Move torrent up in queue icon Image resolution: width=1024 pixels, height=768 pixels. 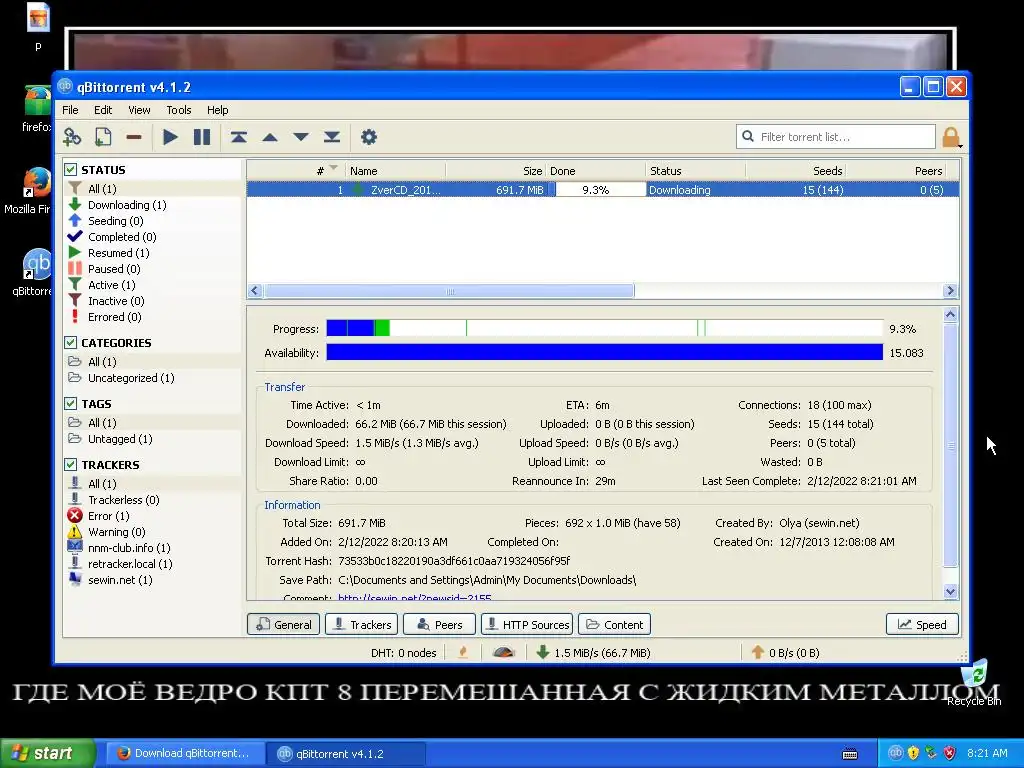(x=270, y=137)
